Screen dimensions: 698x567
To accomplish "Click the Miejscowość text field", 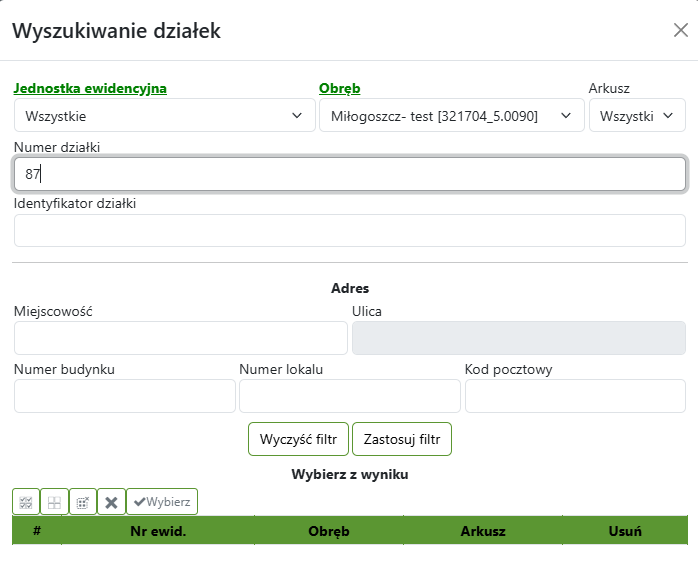I will pos(180,338).
